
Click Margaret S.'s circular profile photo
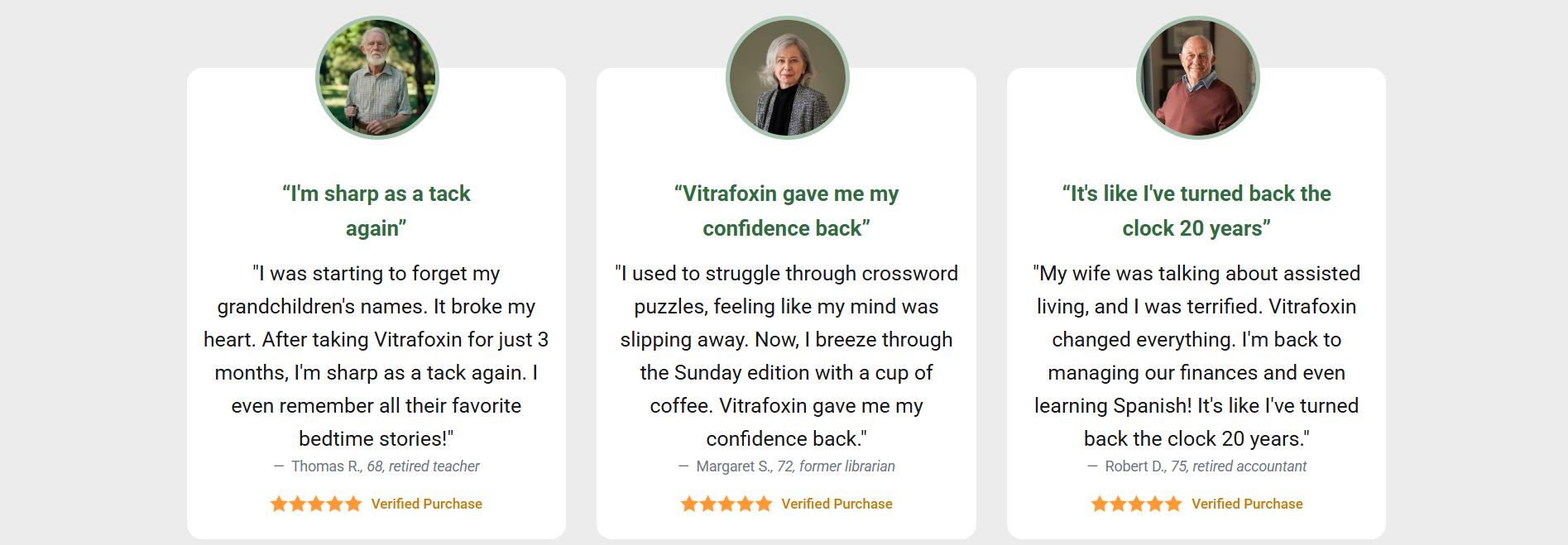[x=787, y=78]
